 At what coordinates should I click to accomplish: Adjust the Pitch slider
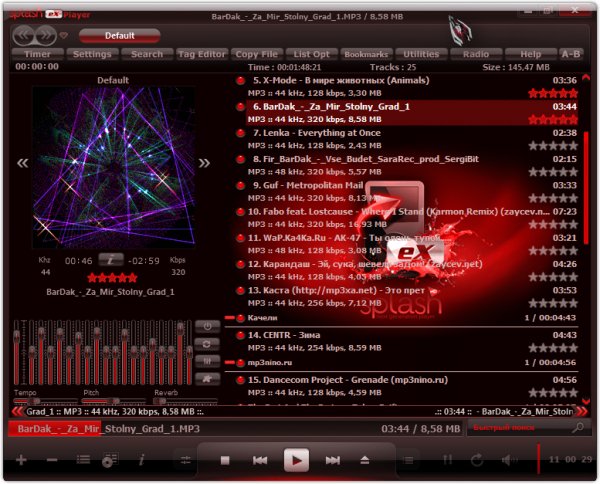113,401
